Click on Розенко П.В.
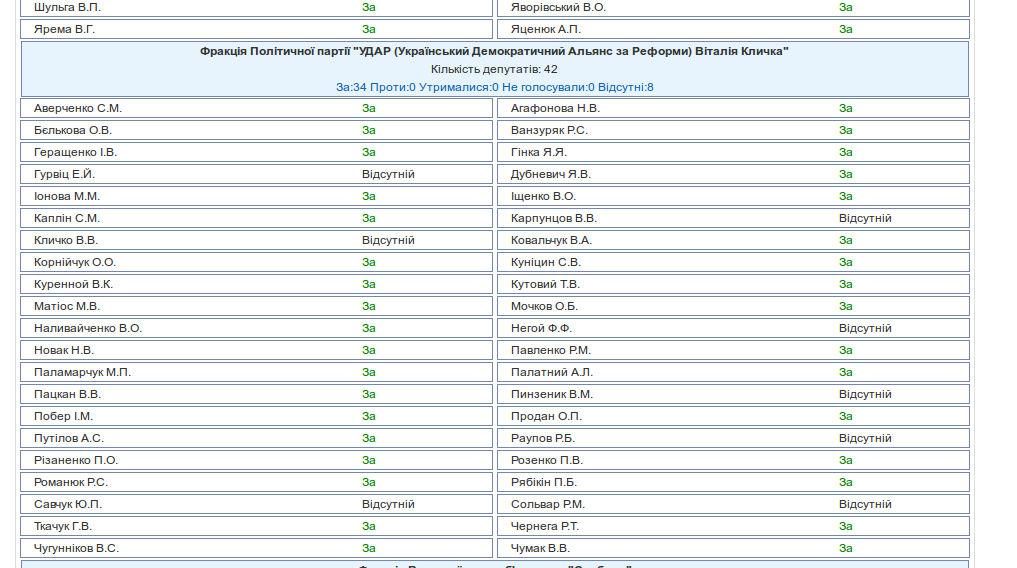 [547, 461]
